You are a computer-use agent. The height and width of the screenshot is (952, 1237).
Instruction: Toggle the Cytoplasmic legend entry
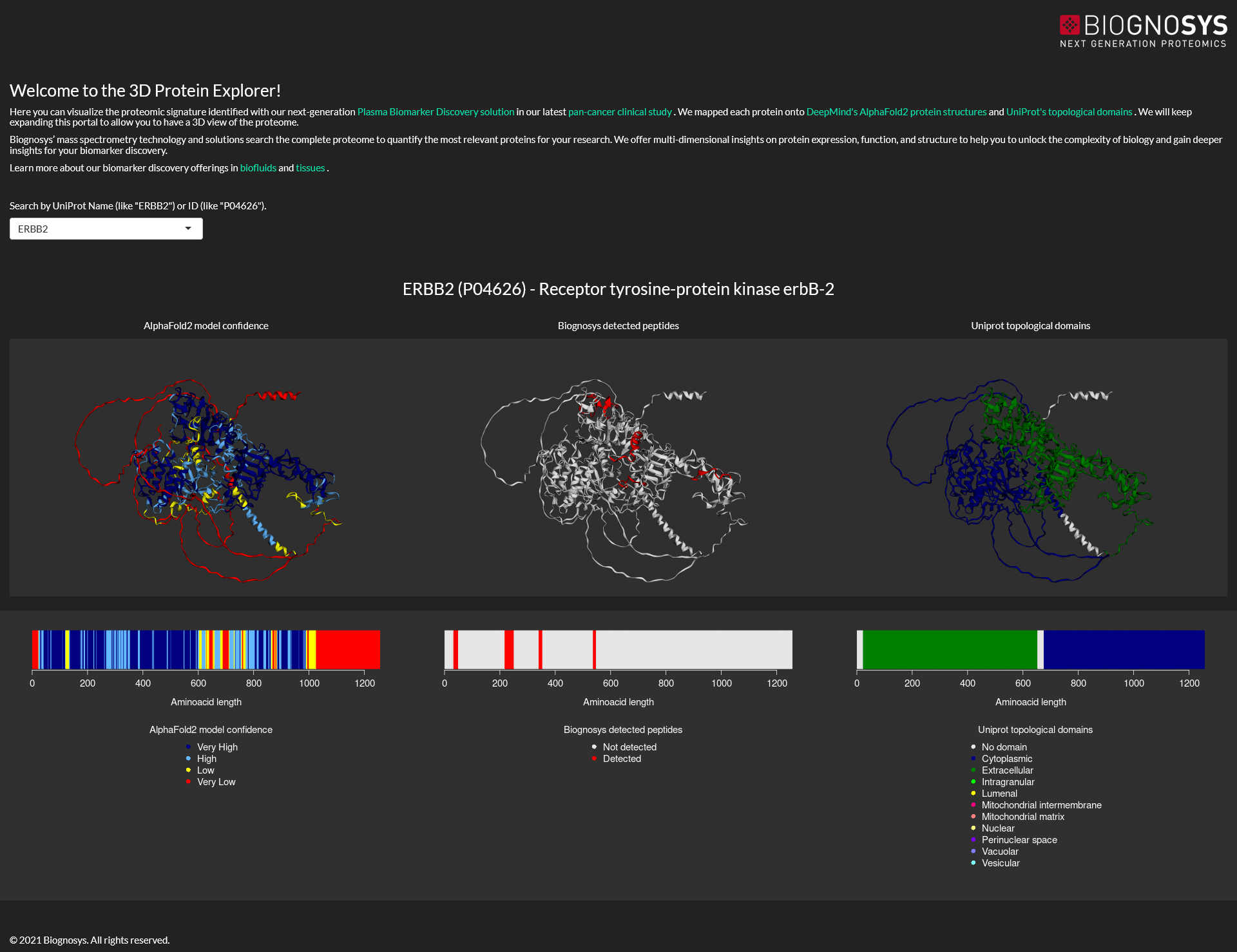pos(1001,759)
